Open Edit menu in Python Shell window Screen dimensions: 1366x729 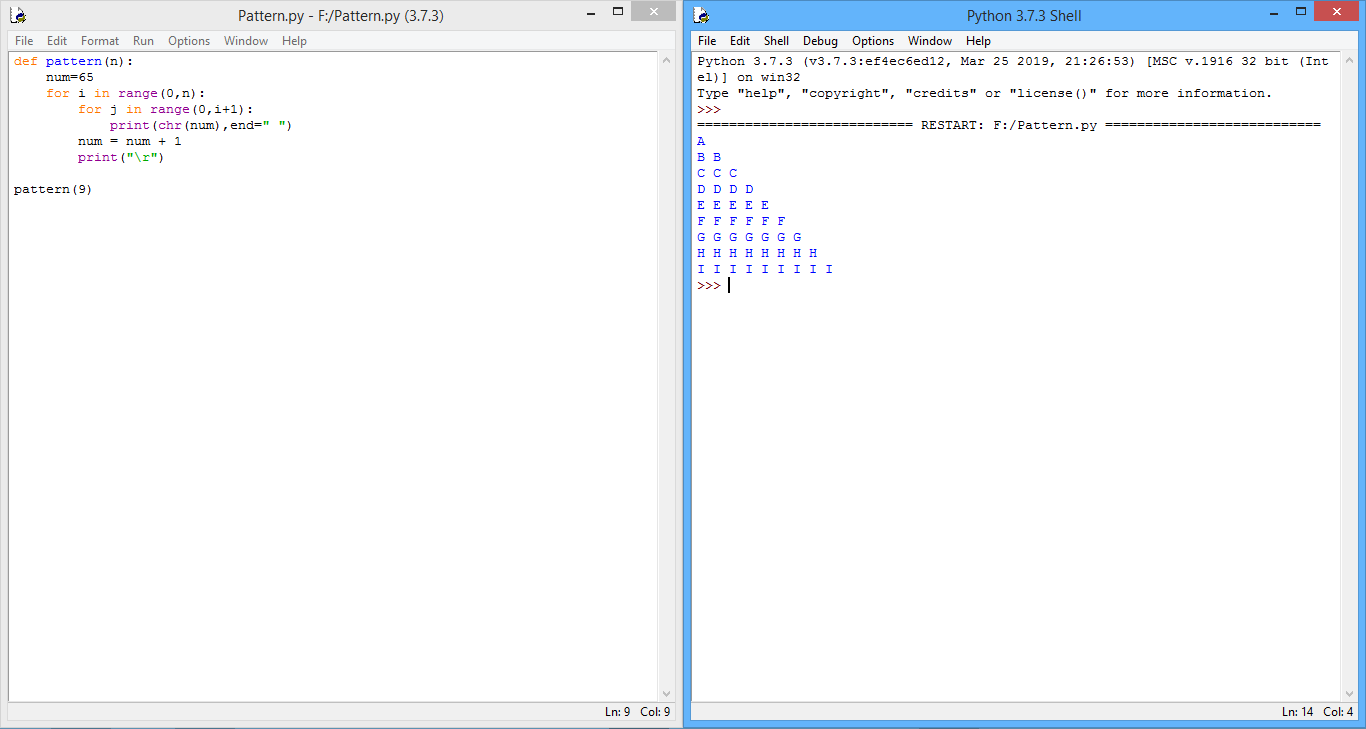click(740, 41)
